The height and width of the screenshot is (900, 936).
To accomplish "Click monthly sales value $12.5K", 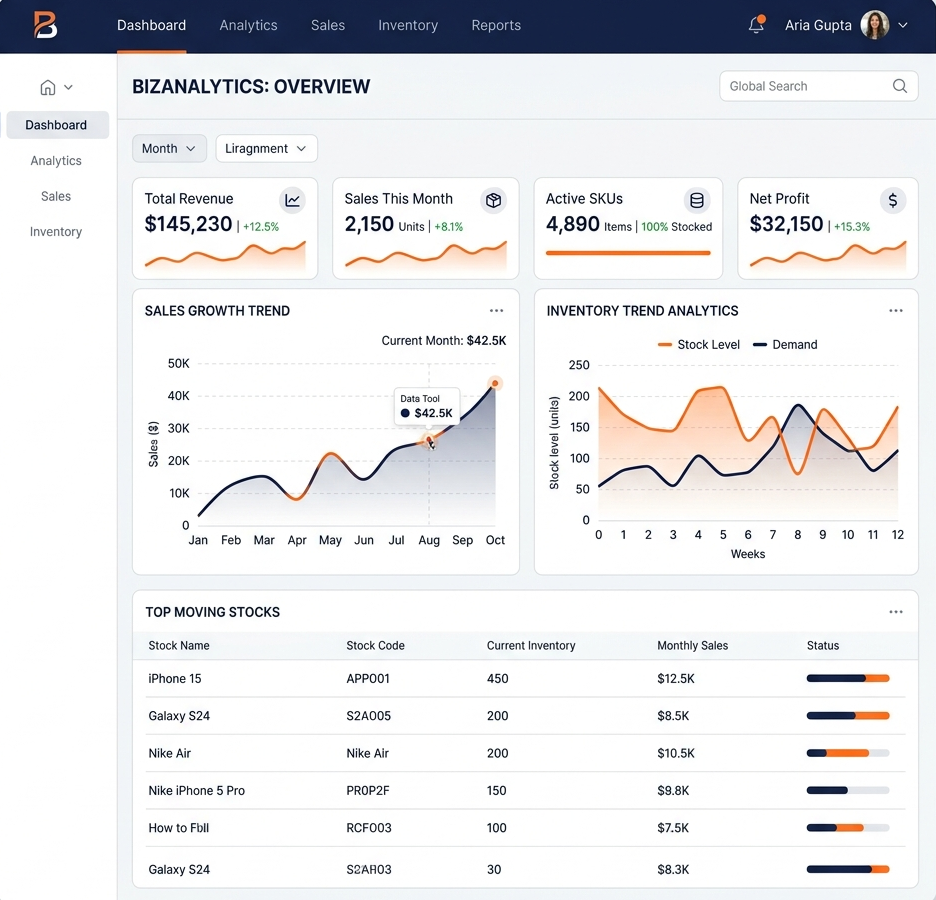I will (x=676, y=679).
